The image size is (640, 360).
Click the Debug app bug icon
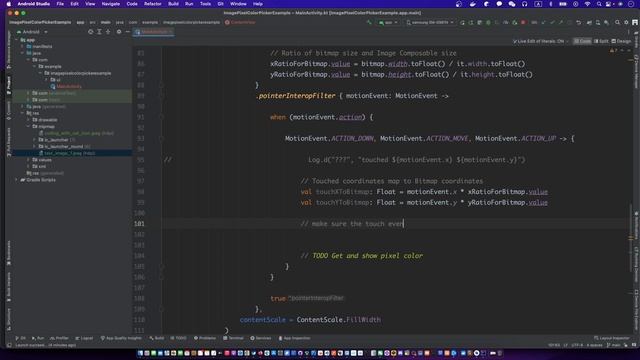point(488,22)
